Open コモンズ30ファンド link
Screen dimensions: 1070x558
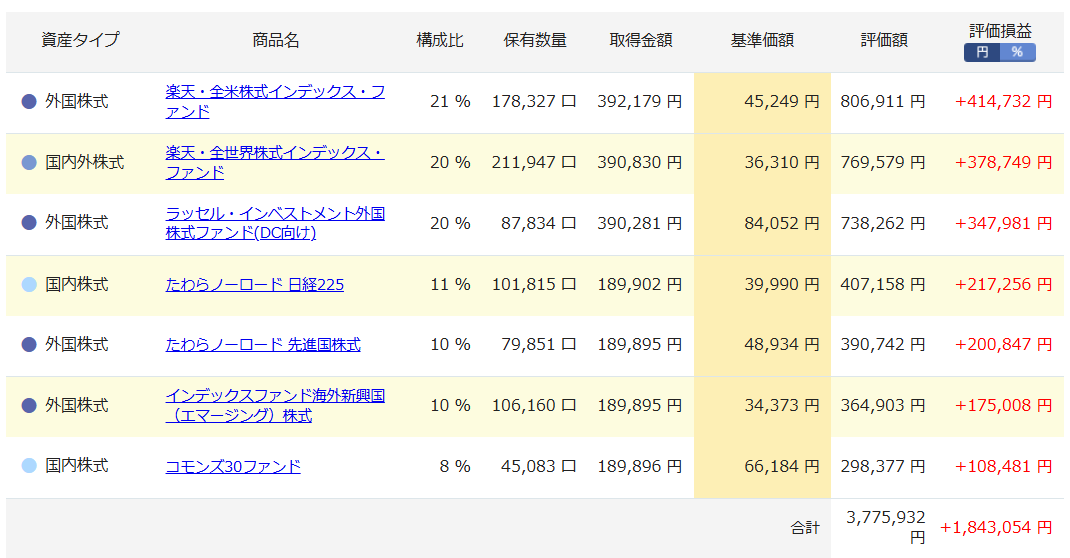[233, 467]
